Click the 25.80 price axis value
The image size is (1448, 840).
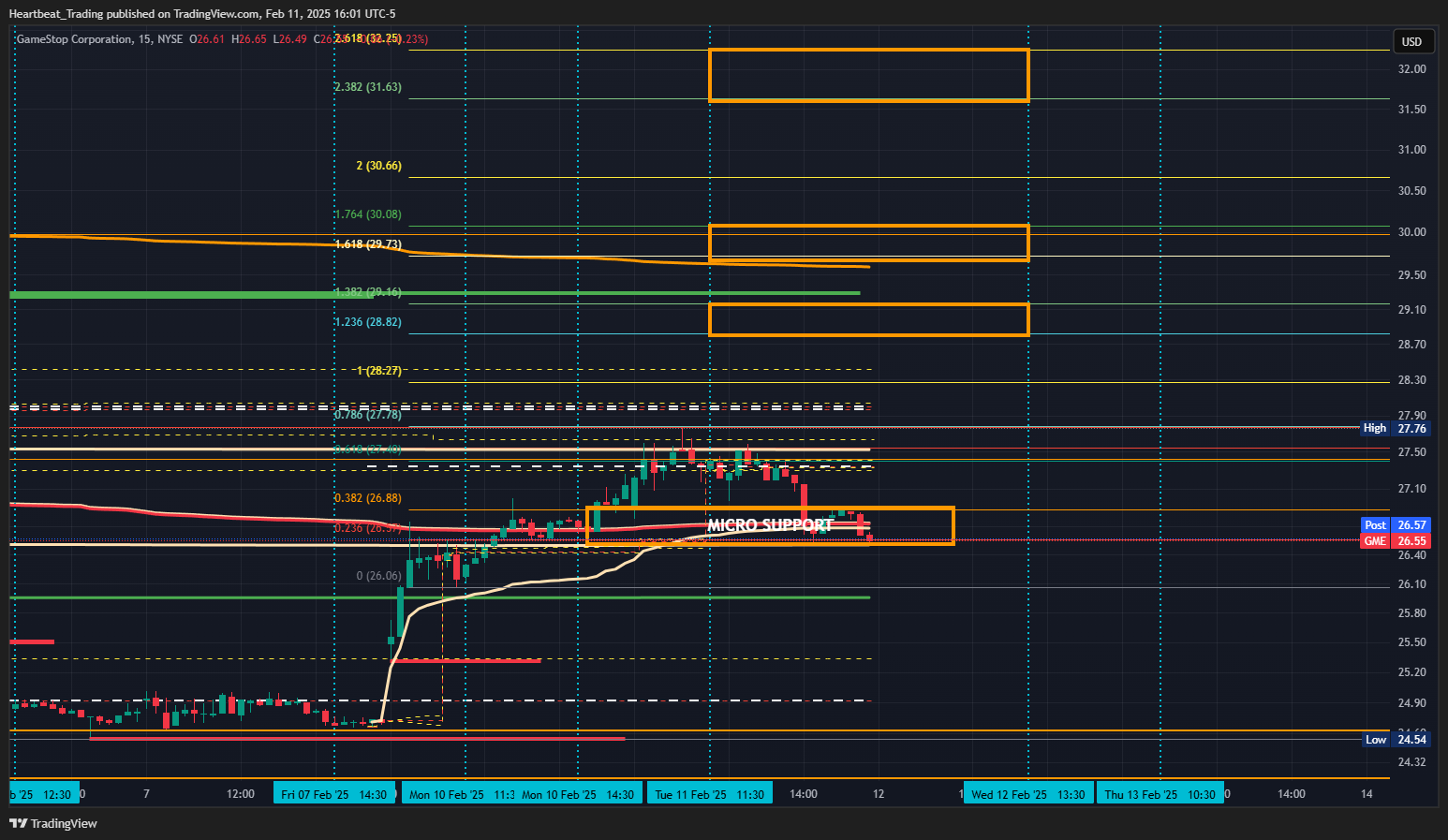tap(1411, 613)
